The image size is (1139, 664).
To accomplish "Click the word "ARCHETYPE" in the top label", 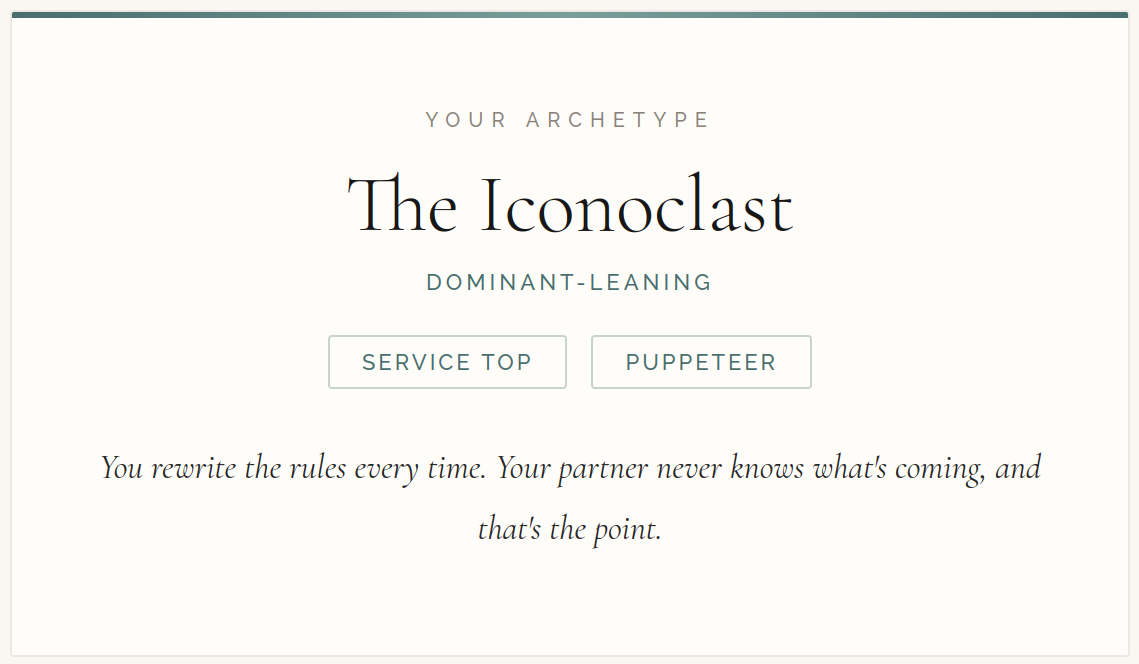I will [618, 120].
